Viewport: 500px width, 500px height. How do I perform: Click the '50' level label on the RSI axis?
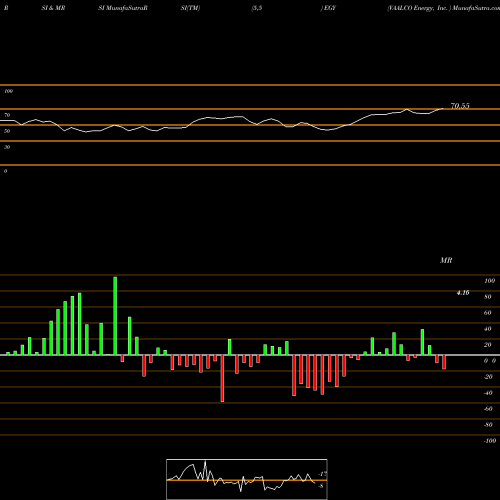[7, 131]
